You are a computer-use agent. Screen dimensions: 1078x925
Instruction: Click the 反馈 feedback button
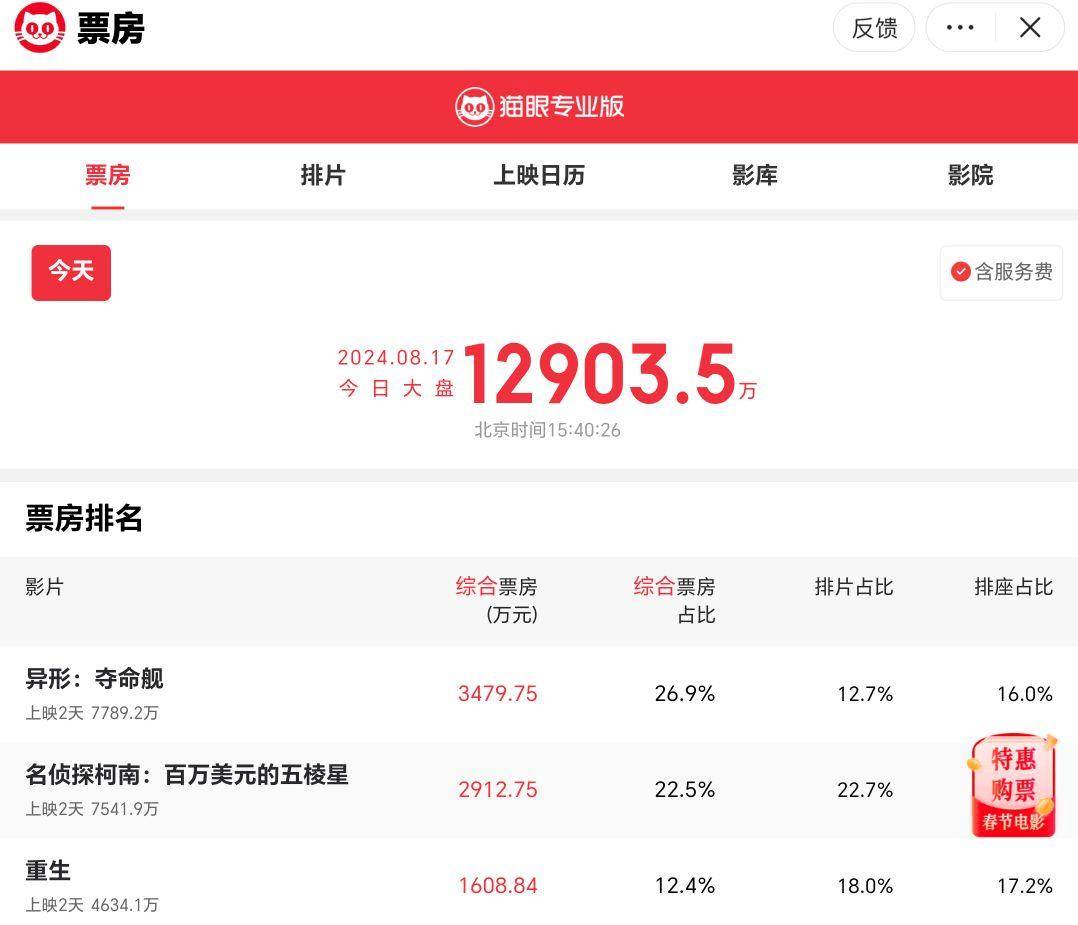pos(874,28)
